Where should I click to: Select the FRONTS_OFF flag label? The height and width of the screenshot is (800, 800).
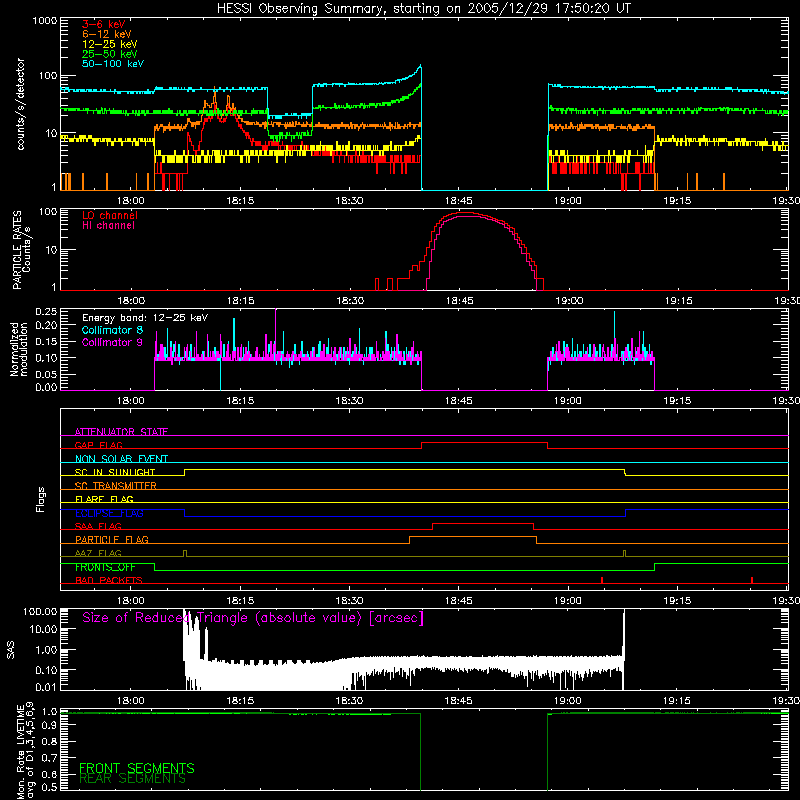pyautogui.click(x=105, y=567)
